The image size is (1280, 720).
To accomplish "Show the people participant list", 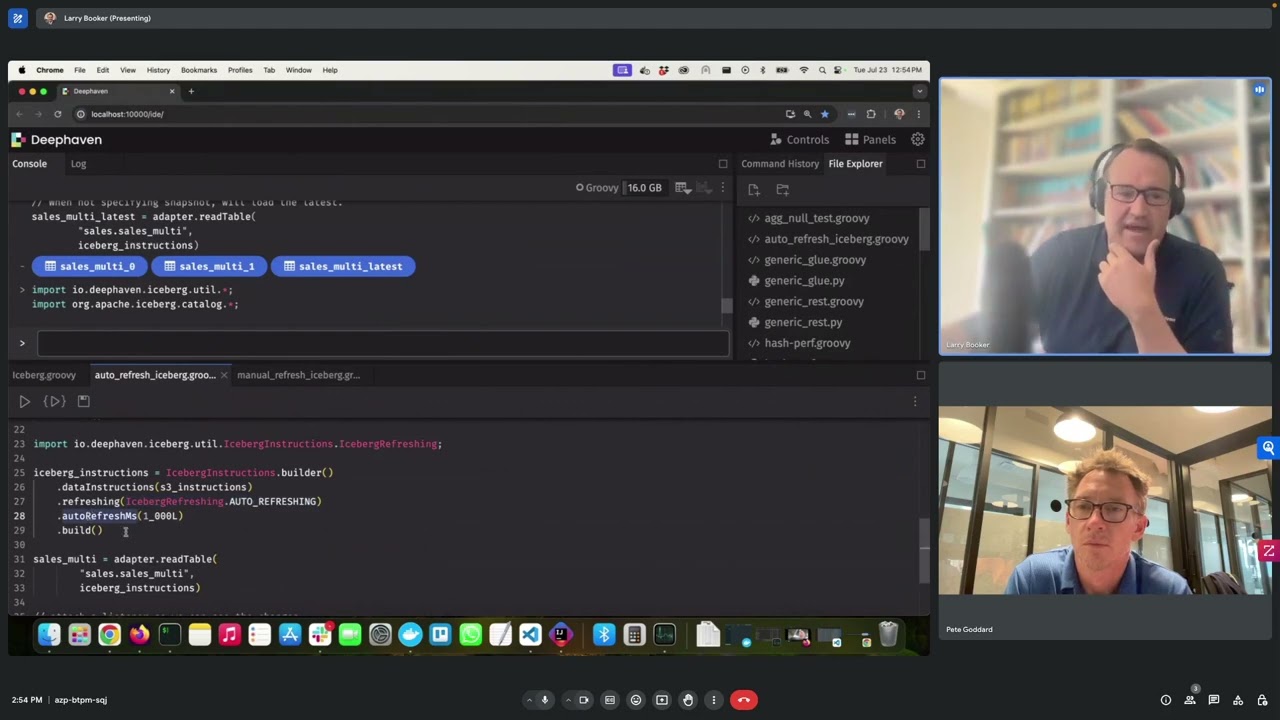I will 1190,700.
